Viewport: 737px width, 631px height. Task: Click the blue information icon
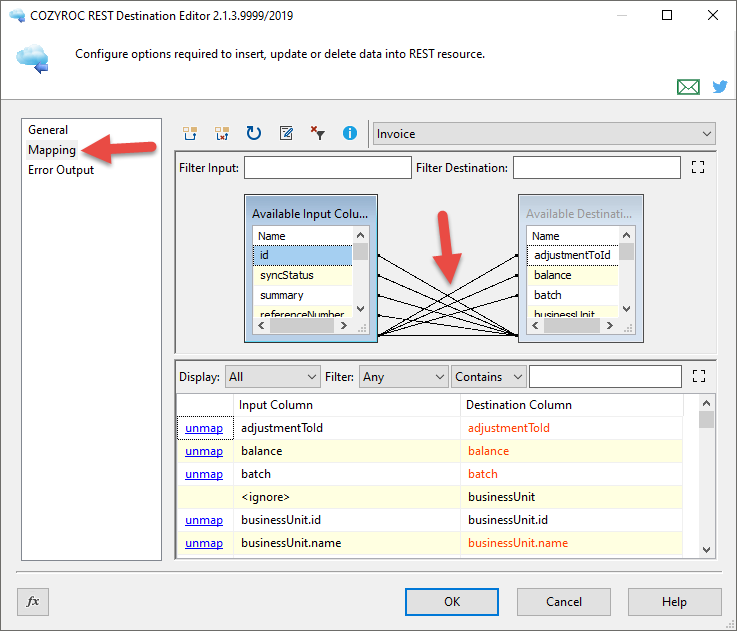350,134
